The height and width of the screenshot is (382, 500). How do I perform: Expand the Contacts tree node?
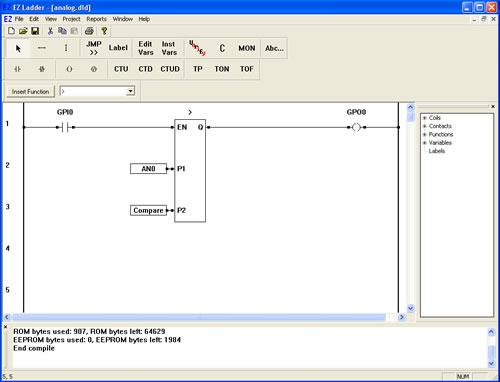click(425, 126)
